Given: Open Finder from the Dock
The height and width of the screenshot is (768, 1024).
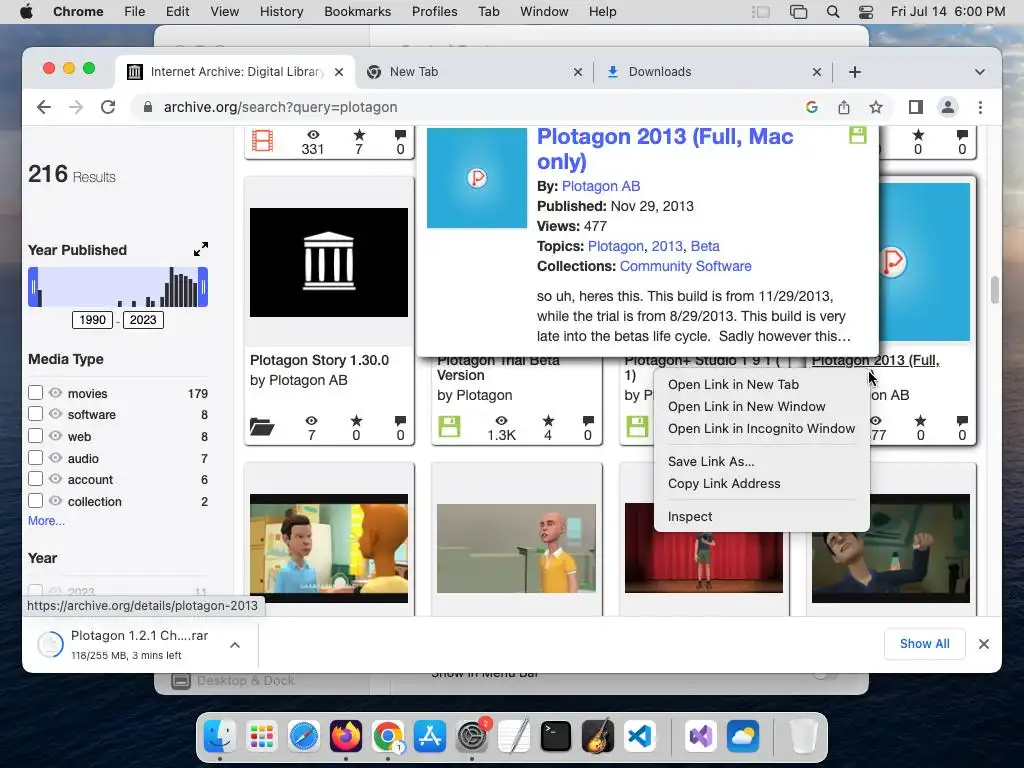Looking at the screenshot, I should click(219, 737).
